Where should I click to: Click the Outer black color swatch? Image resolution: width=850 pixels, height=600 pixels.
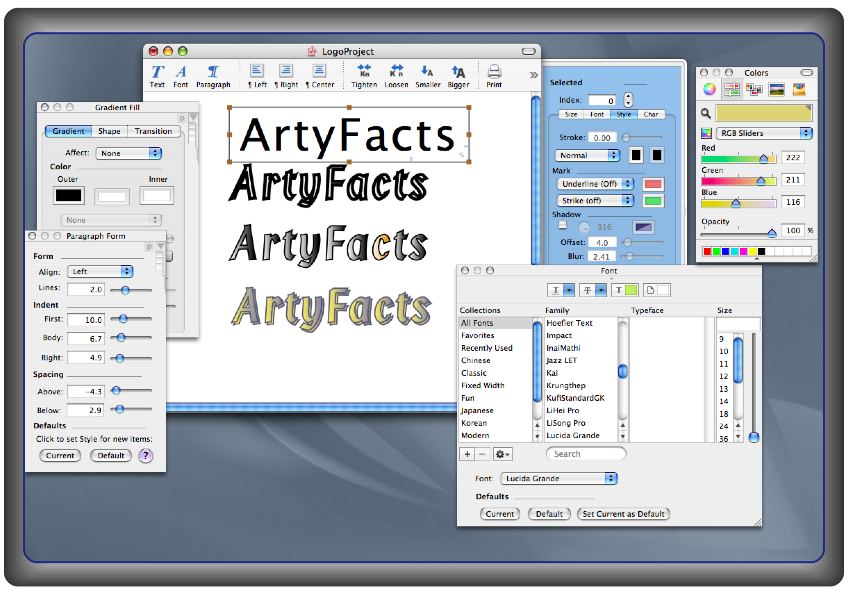point(69,195)
